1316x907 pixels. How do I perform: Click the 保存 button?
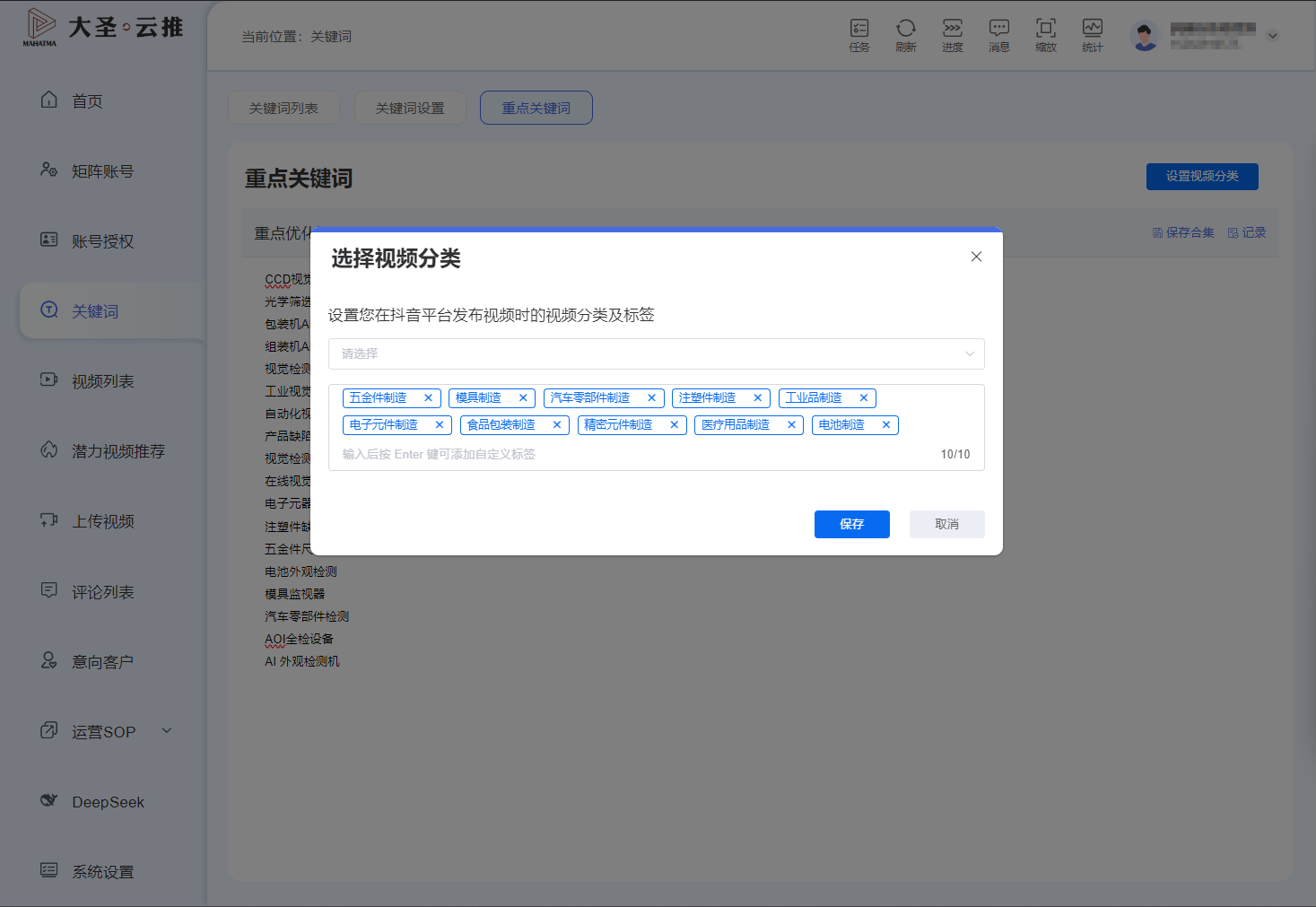click(x=852, y=524)
